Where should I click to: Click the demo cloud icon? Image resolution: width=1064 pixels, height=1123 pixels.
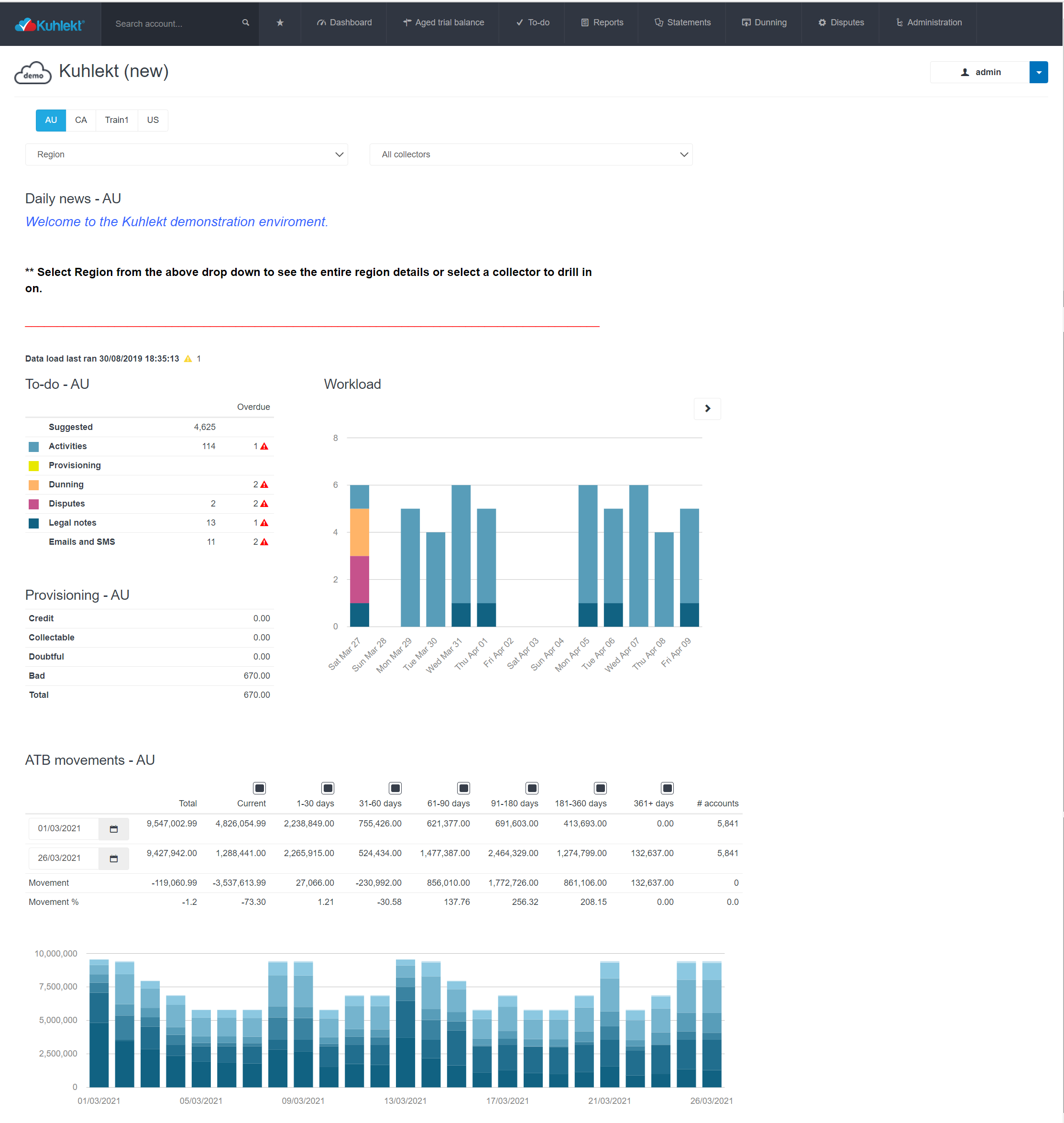click(33, 73)
